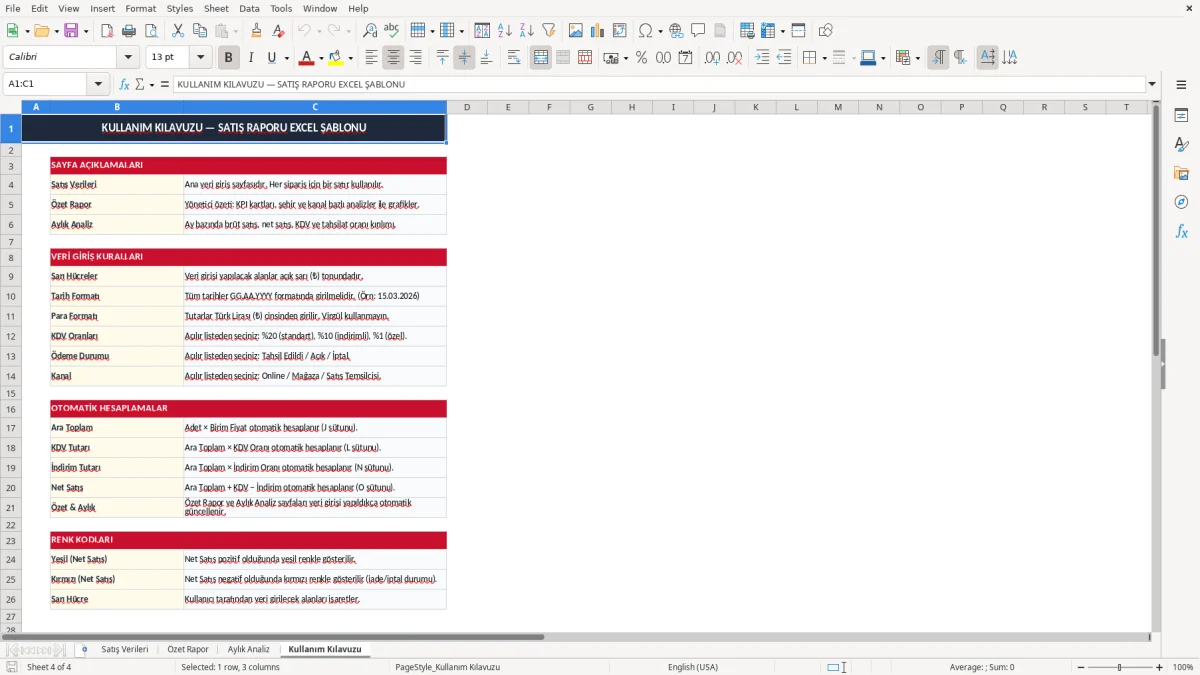Switch to the Satış Verileri sheet tab
Screen dimensions: 1200x675
[125, 649]
